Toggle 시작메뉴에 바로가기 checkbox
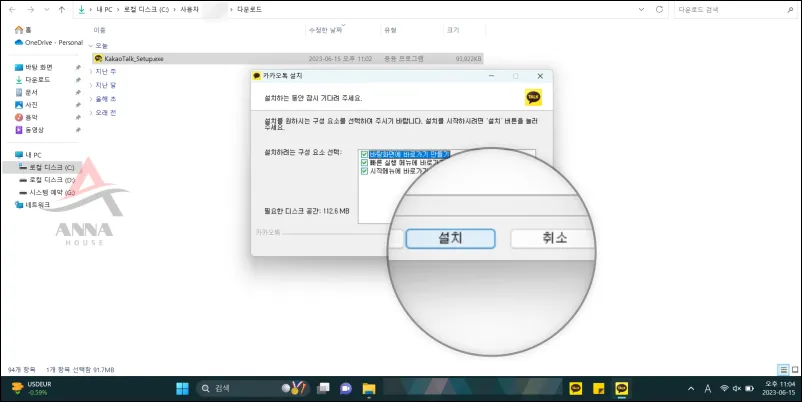Image resolution: width=802 pixels, height=402 pixels. point(364,171)
